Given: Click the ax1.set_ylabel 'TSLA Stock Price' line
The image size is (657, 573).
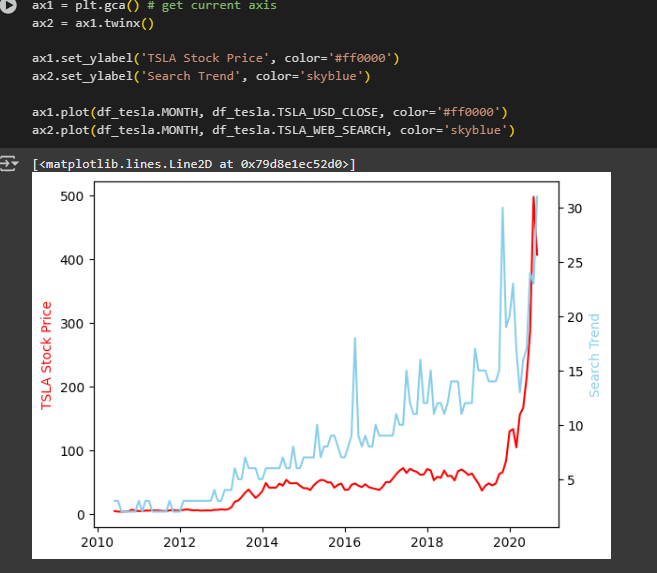Looking at the screenshot, I should (x=216, y=58).
